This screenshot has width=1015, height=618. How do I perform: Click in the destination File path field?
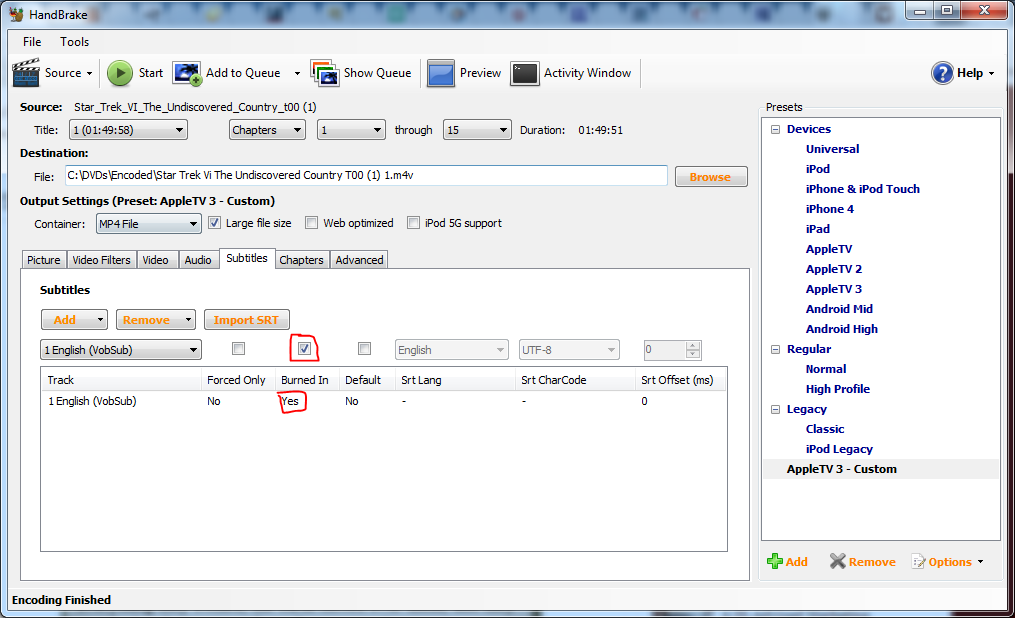[x=366, y=175]
